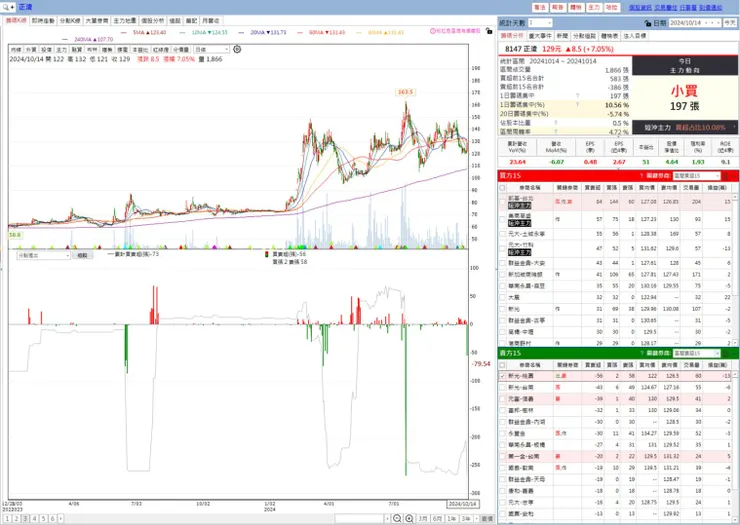Viewport: 740px width, 525px height.
Task: Select the 華南永昌-板橋 seller row
Action: (616, 445)
